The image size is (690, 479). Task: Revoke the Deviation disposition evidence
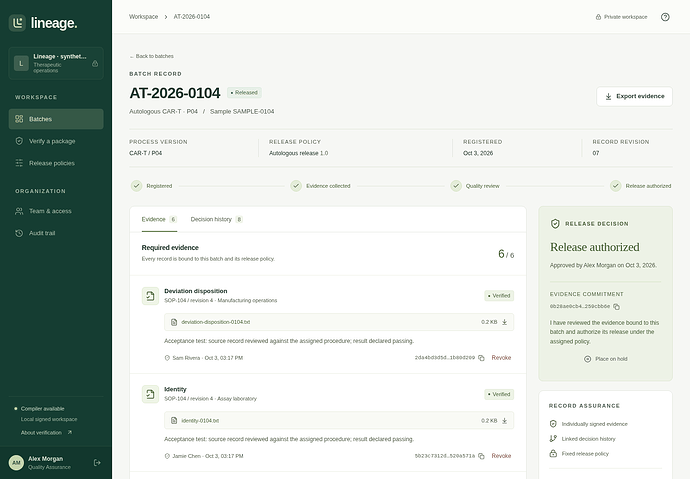[x=501, y=358]
